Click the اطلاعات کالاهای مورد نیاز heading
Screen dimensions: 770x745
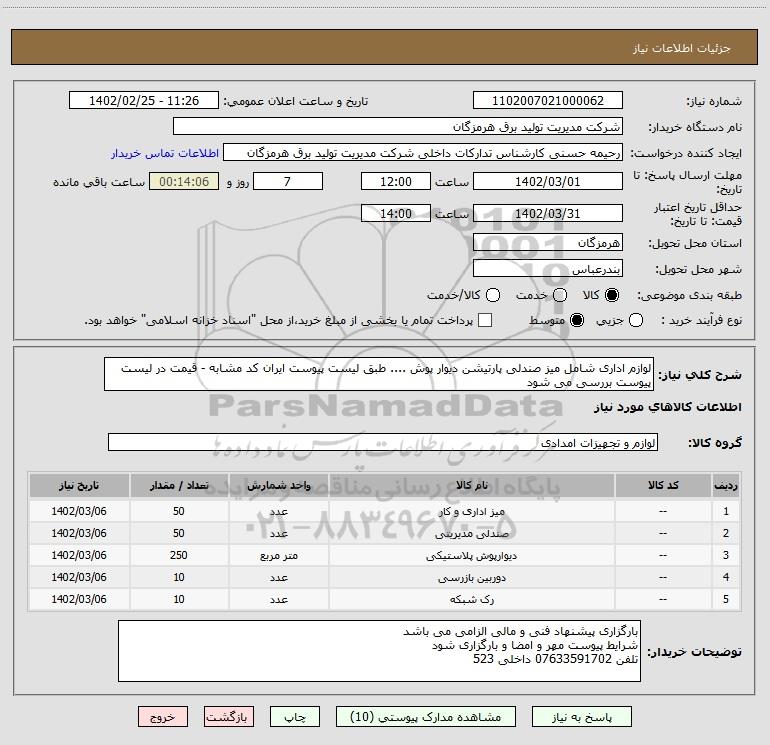click(667, 407)
